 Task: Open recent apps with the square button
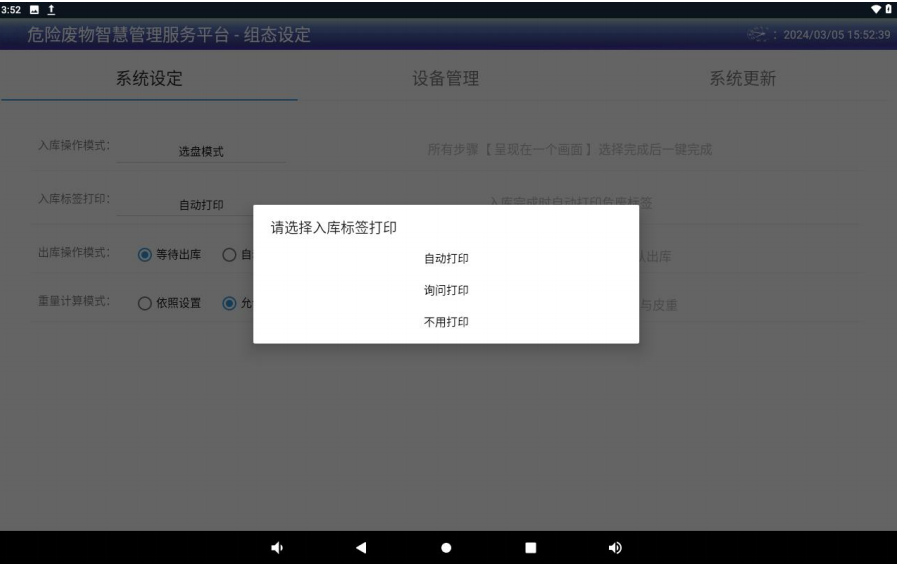(531, 547)
